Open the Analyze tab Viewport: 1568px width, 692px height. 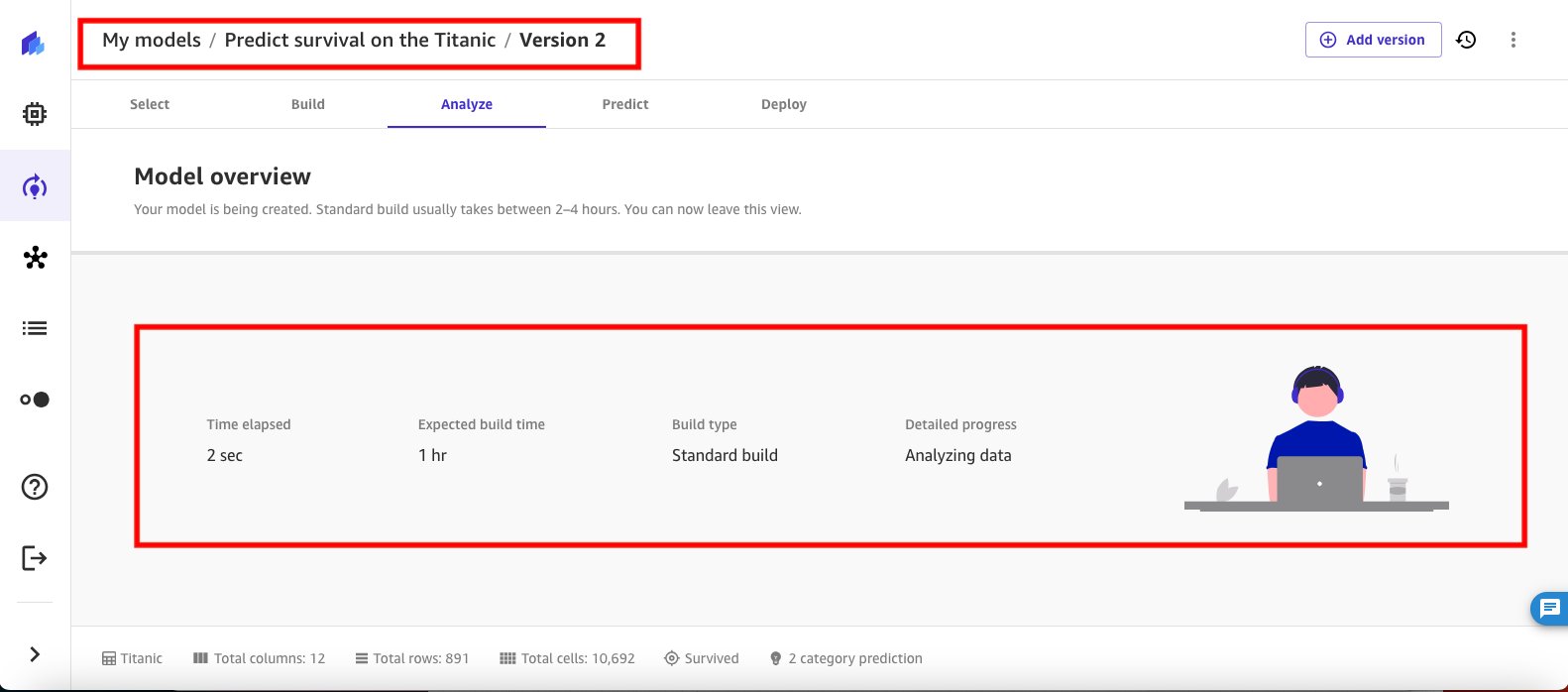click(467, 104)
